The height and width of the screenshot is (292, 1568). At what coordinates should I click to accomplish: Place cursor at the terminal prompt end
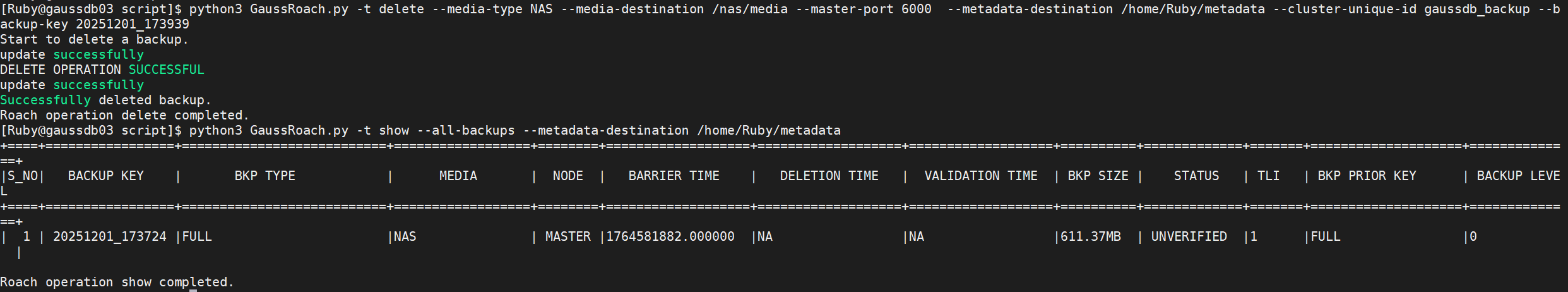point(193,291)
